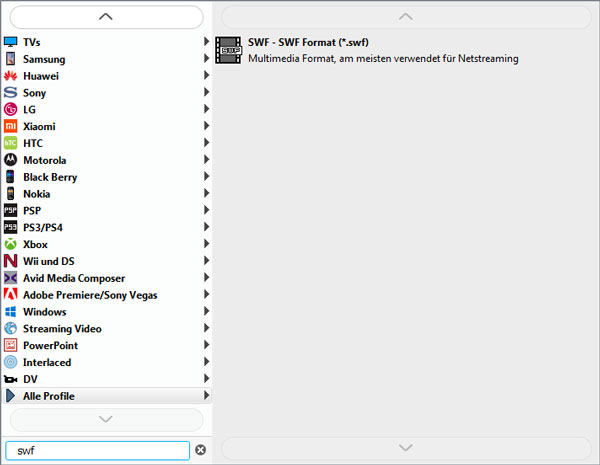
Task: Click the SWF format film icon
Action: [229, 50]
